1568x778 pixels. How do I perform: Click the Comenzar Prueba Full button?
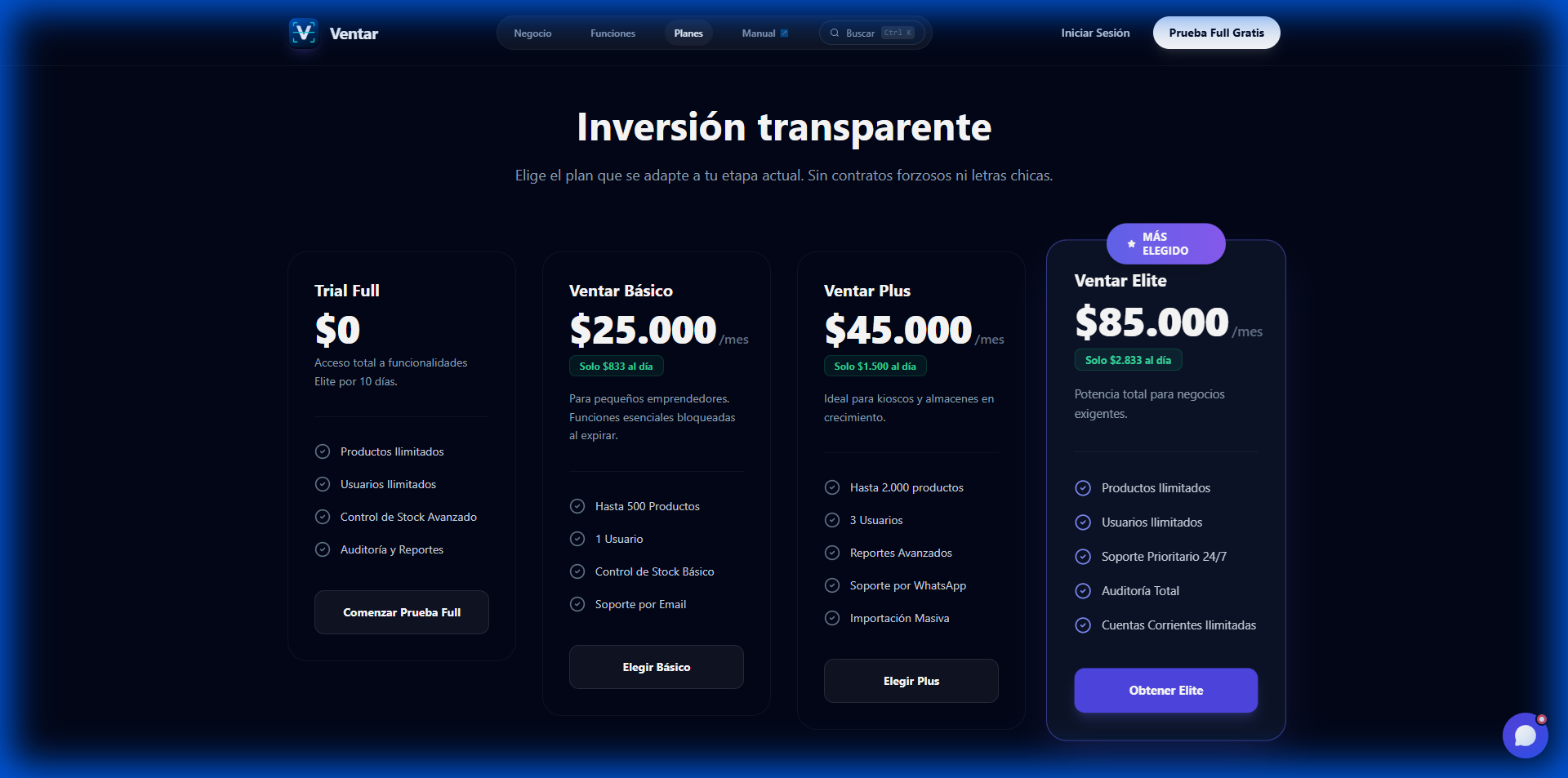[401, 611]
